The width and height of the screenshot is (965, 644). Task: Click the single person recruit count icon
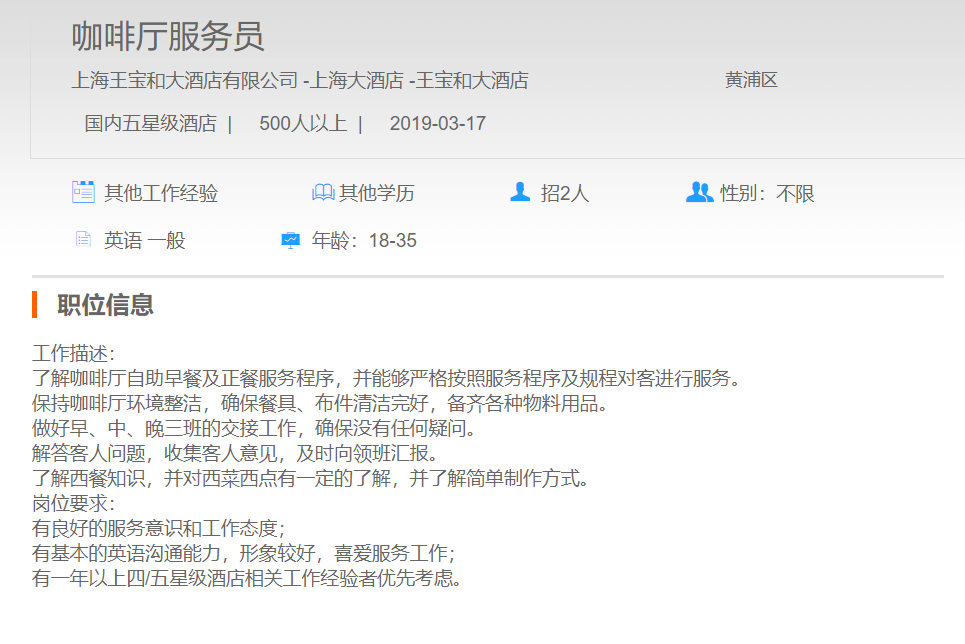[x=520, y=192]
